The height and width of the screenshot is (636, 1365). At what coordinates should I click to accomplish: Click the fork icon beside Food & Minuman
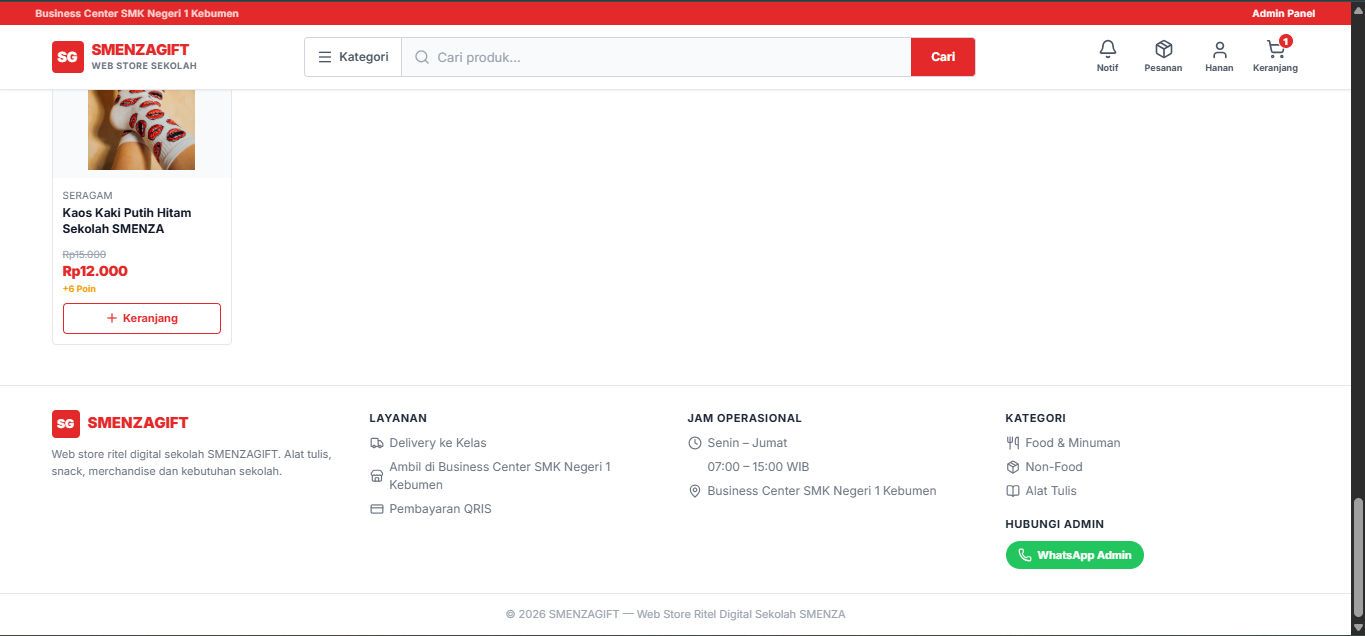click(1013, 443)
